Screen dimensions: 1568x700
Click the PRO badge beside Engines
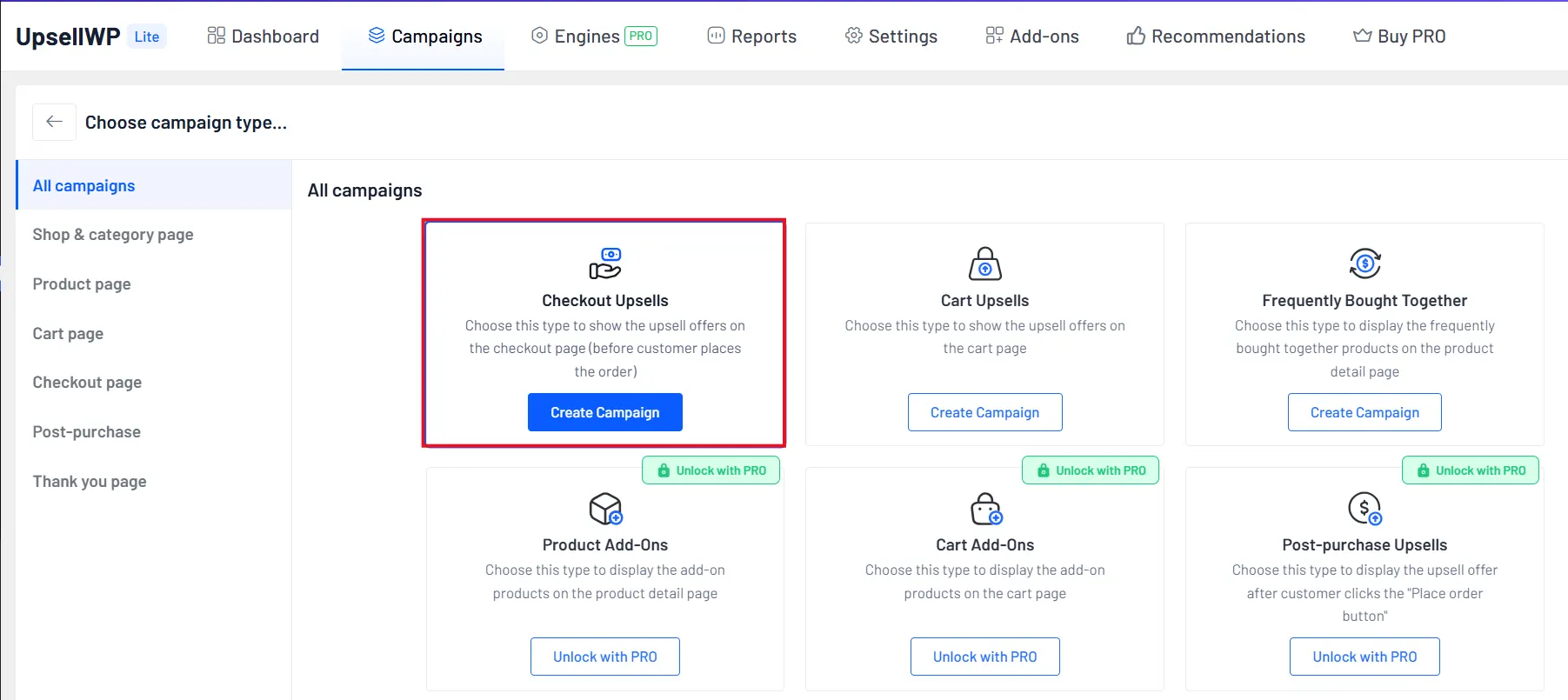(641, 37)
